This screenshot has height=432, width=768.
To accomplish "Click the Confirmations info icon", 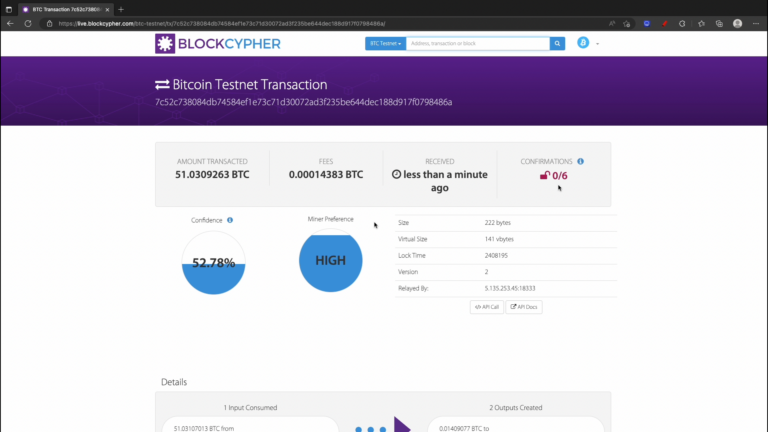I will tap(580, 161).
